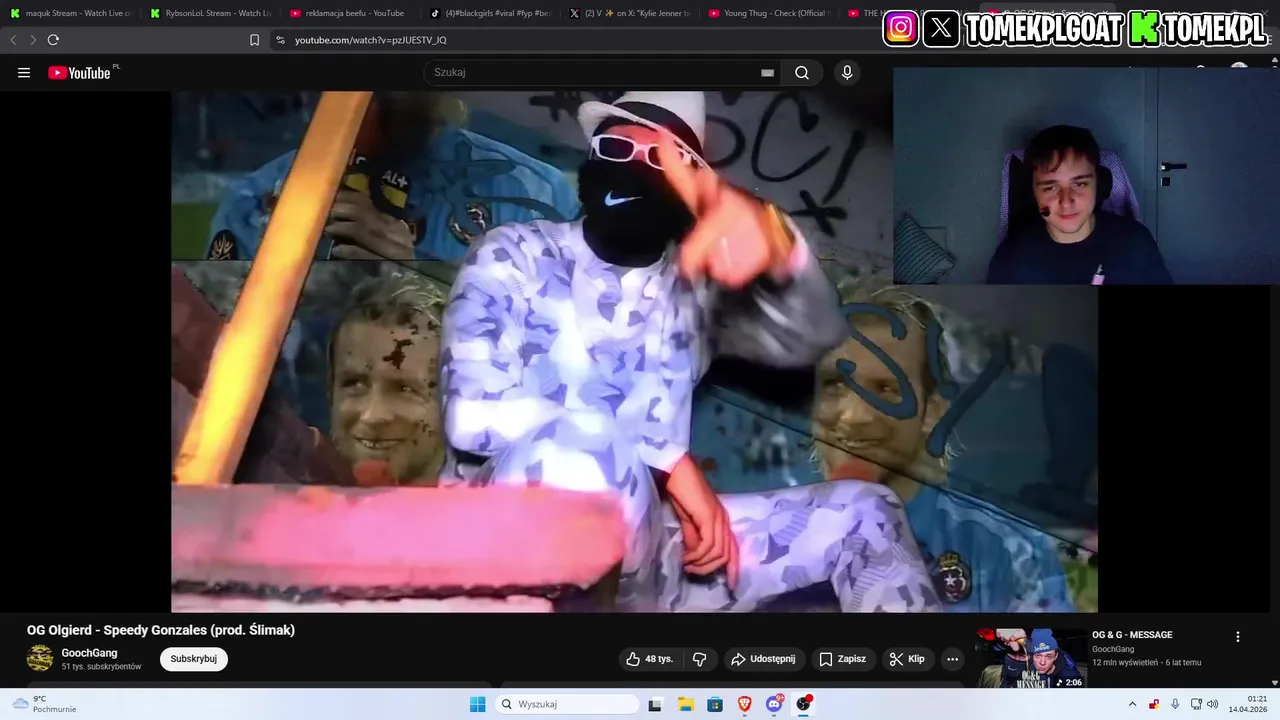
Task: Open Task View on the taskbar
Action: 655,704
